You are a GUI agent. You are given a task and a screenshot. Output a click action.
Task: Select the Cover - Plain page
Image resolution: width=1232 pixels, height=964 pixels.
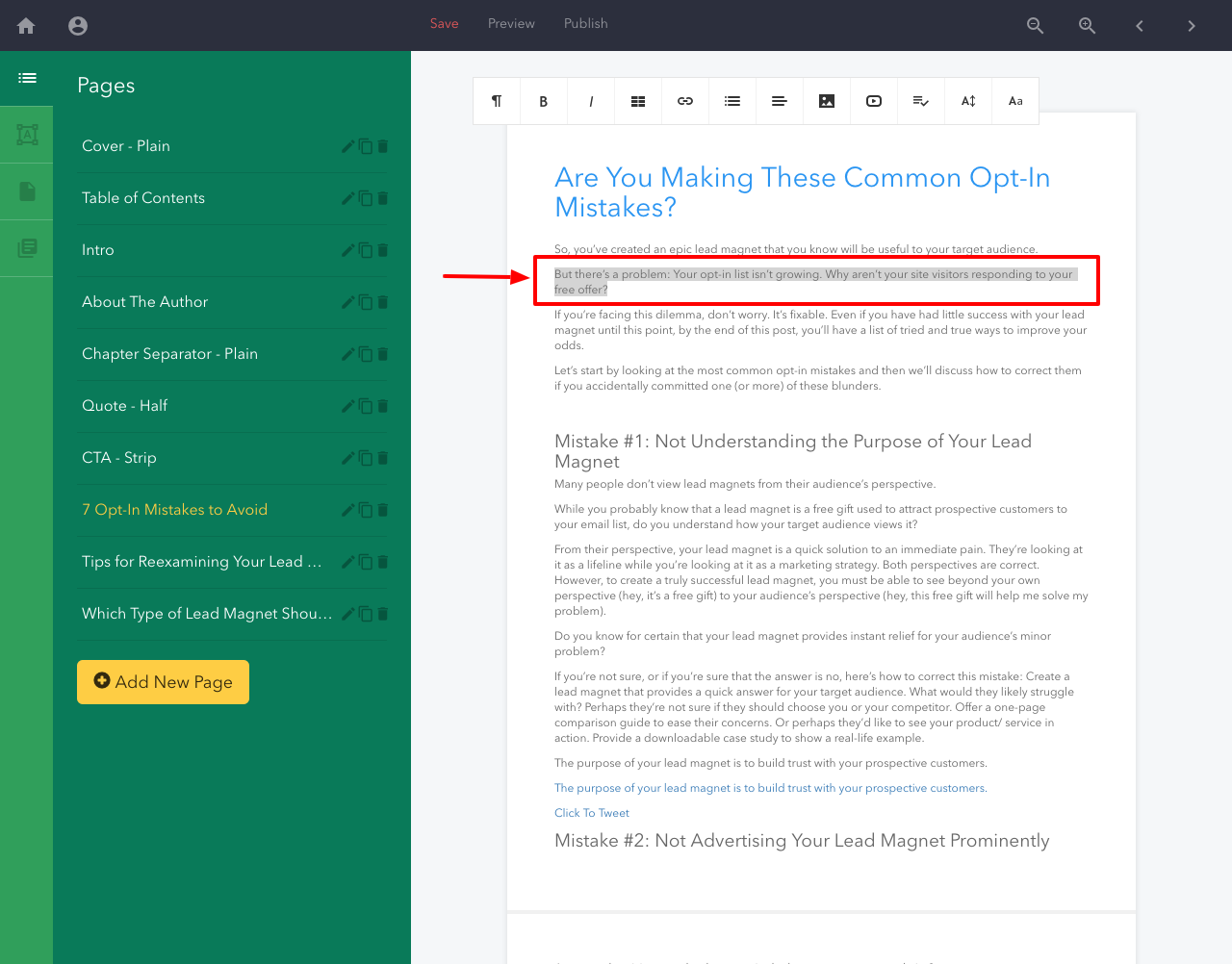(126, 146)
